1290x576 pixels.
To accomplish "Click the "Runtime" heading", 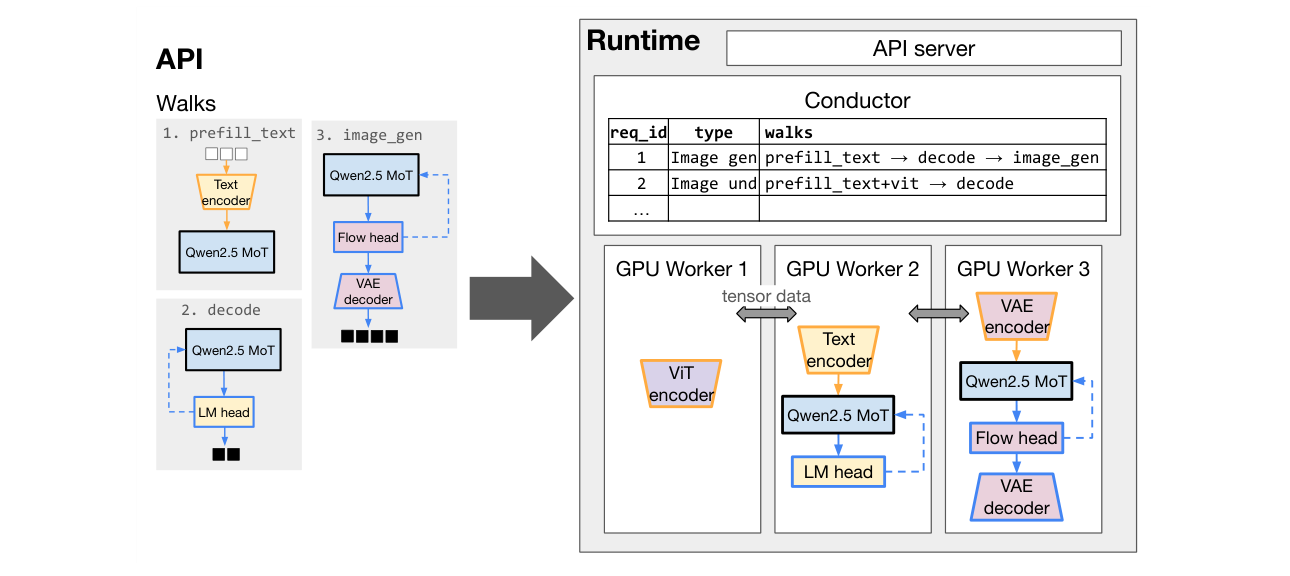I will click(643, 41).
